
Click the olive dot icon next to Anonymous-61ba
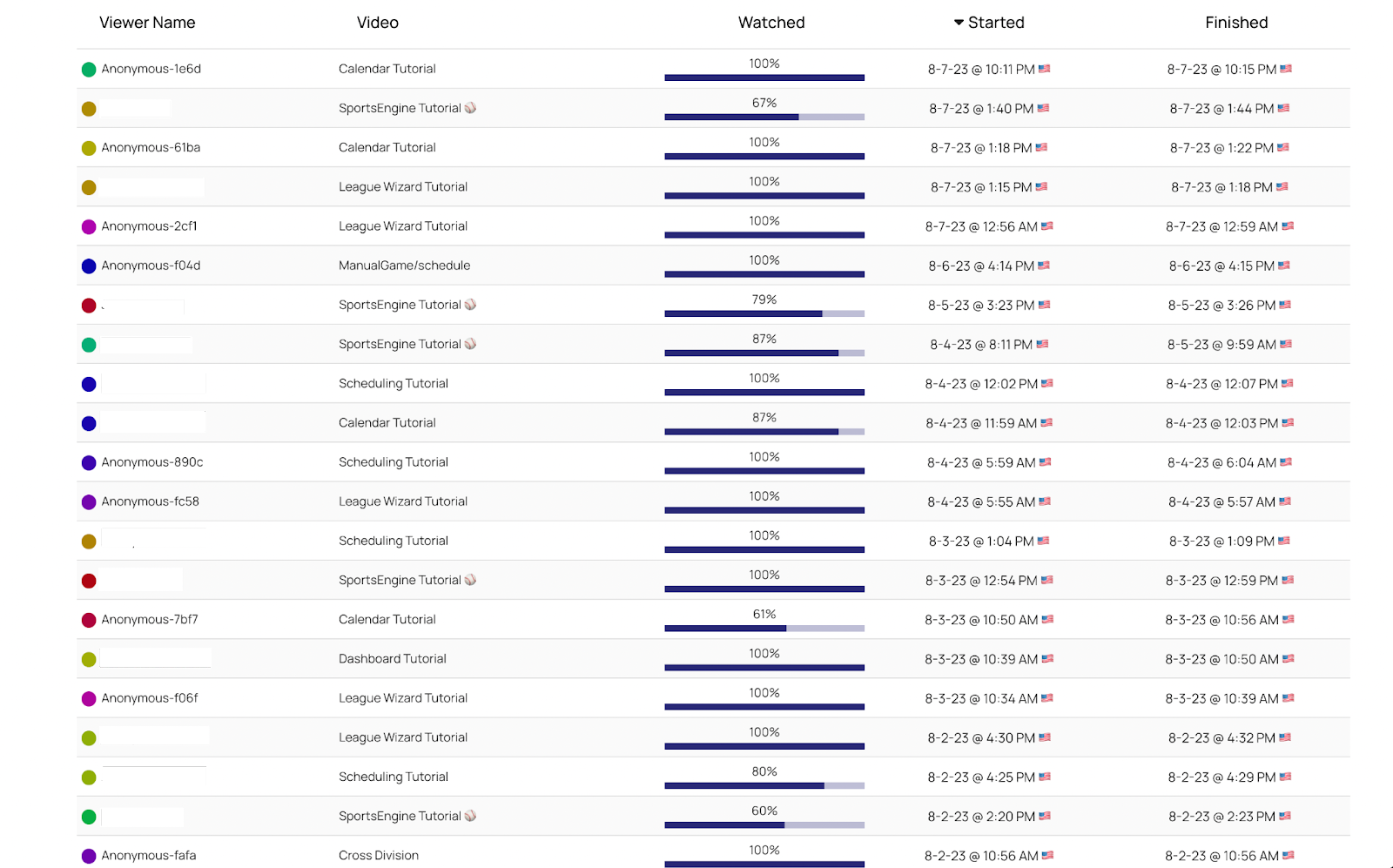[88, 147]
